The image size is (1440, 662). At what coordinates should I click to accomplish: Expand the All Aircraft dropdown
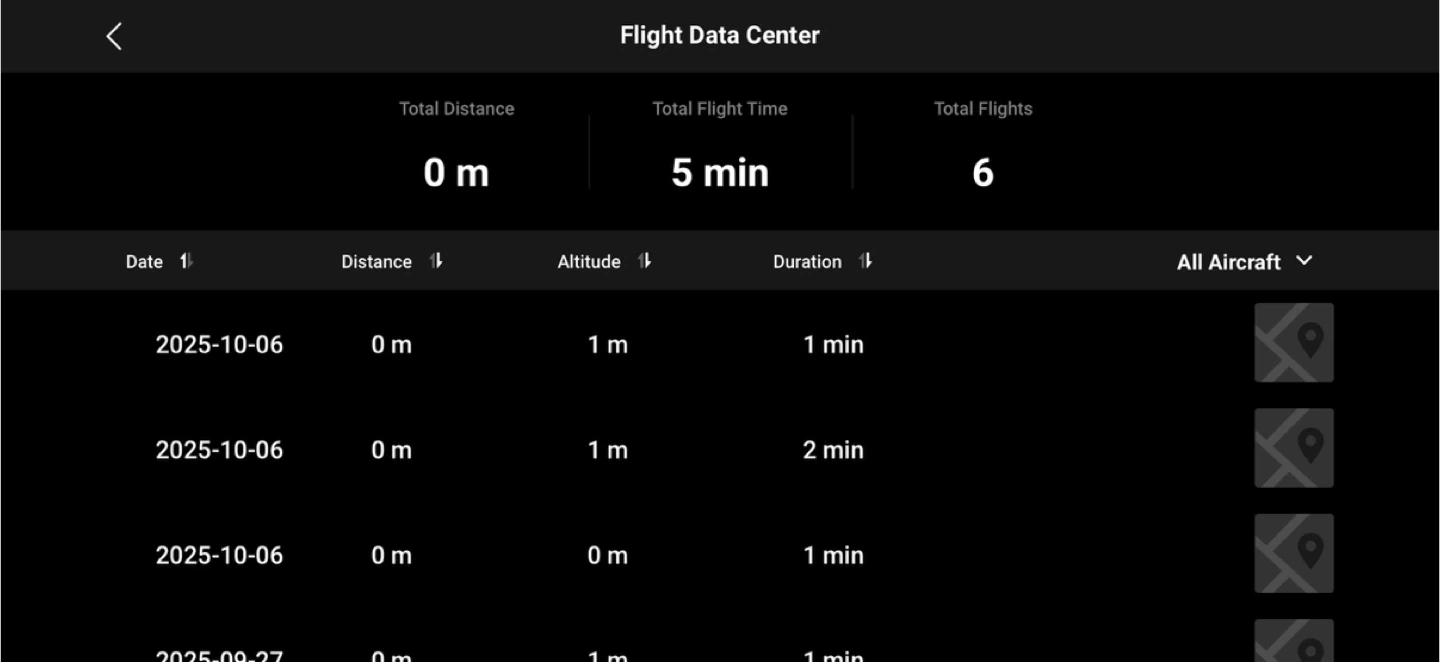coord(1229,262)
